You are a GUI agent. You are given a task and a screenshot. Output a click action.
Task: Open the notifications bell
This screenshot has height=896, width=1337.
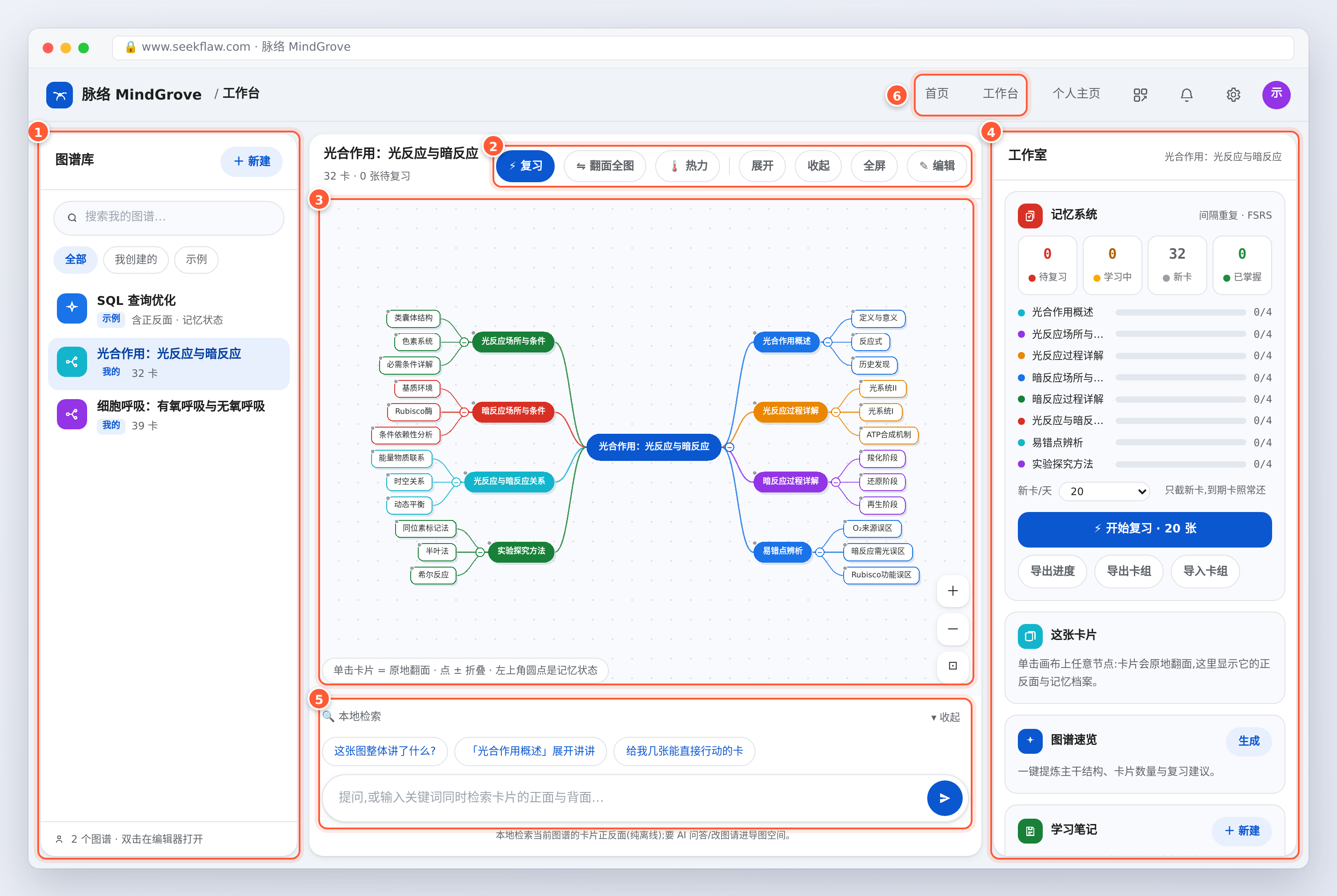[1187, 95]
